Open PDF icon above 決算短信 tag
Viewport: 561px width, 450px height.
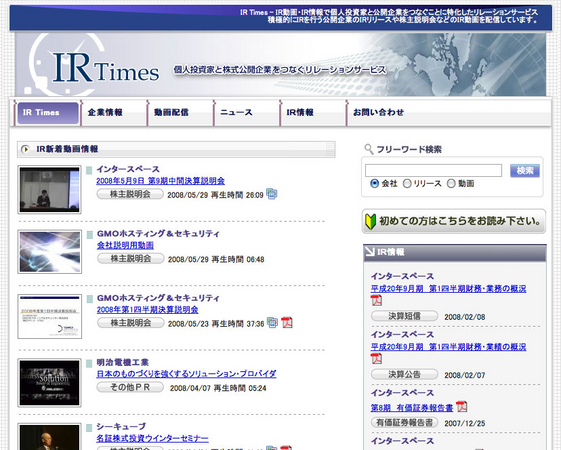click(376, 300)
